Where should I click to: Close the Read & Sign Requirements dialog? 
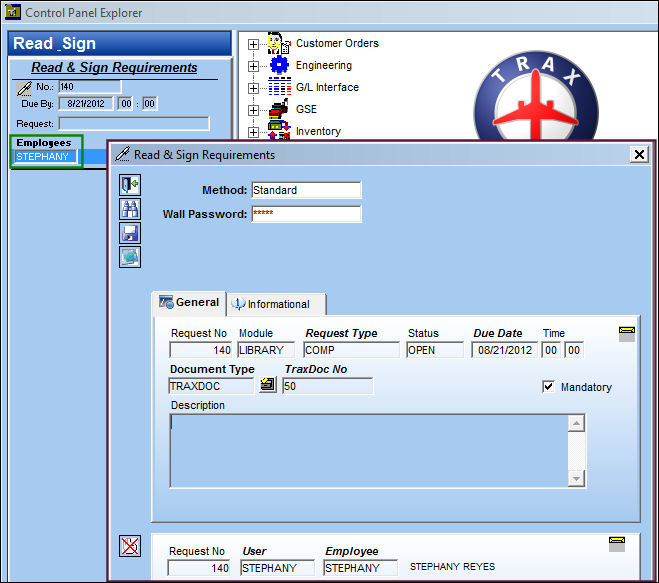(639, 154)
